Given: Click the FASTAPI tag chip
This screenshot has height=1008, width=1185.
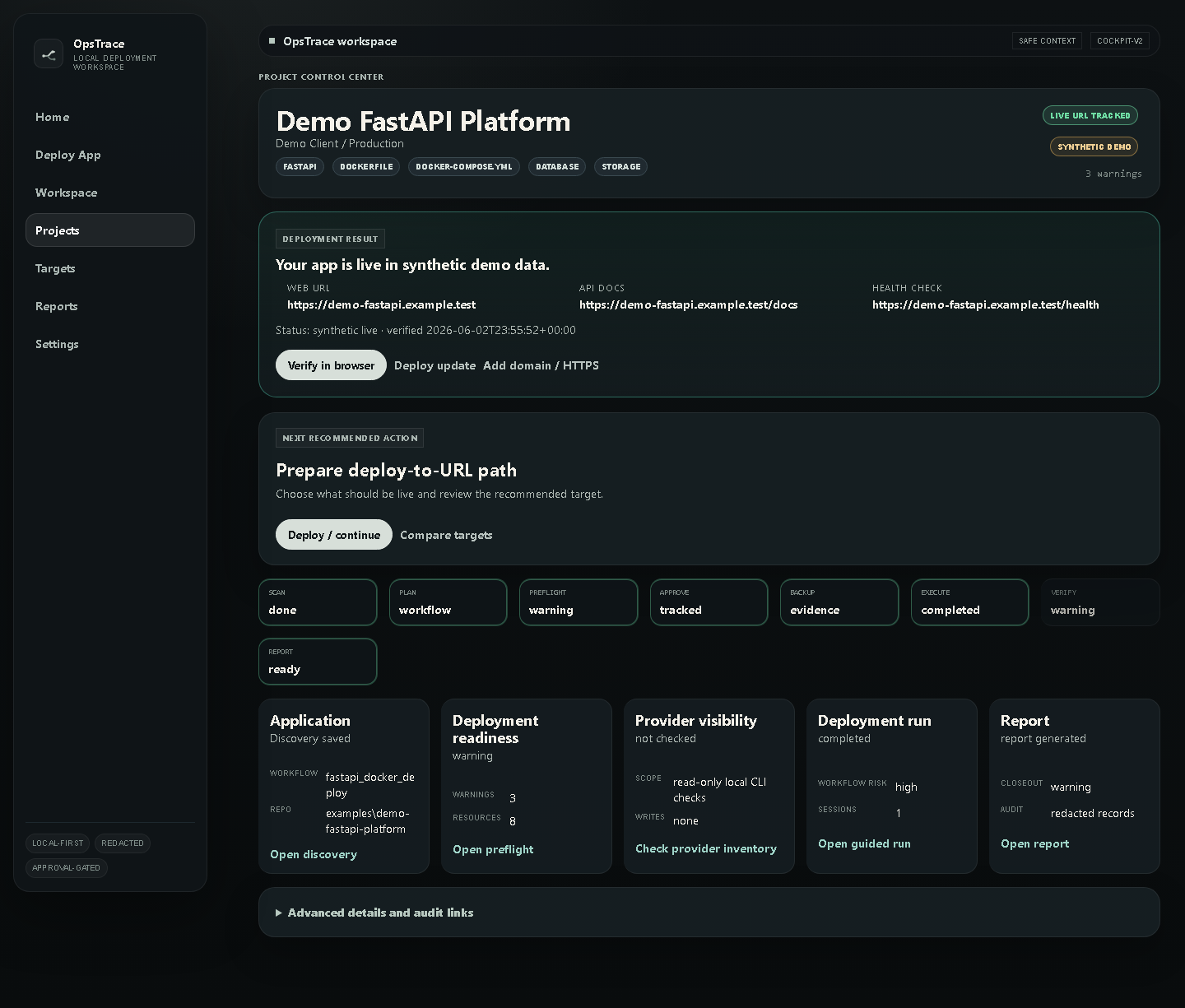Looking at the screenshot, I should [300, 167].
